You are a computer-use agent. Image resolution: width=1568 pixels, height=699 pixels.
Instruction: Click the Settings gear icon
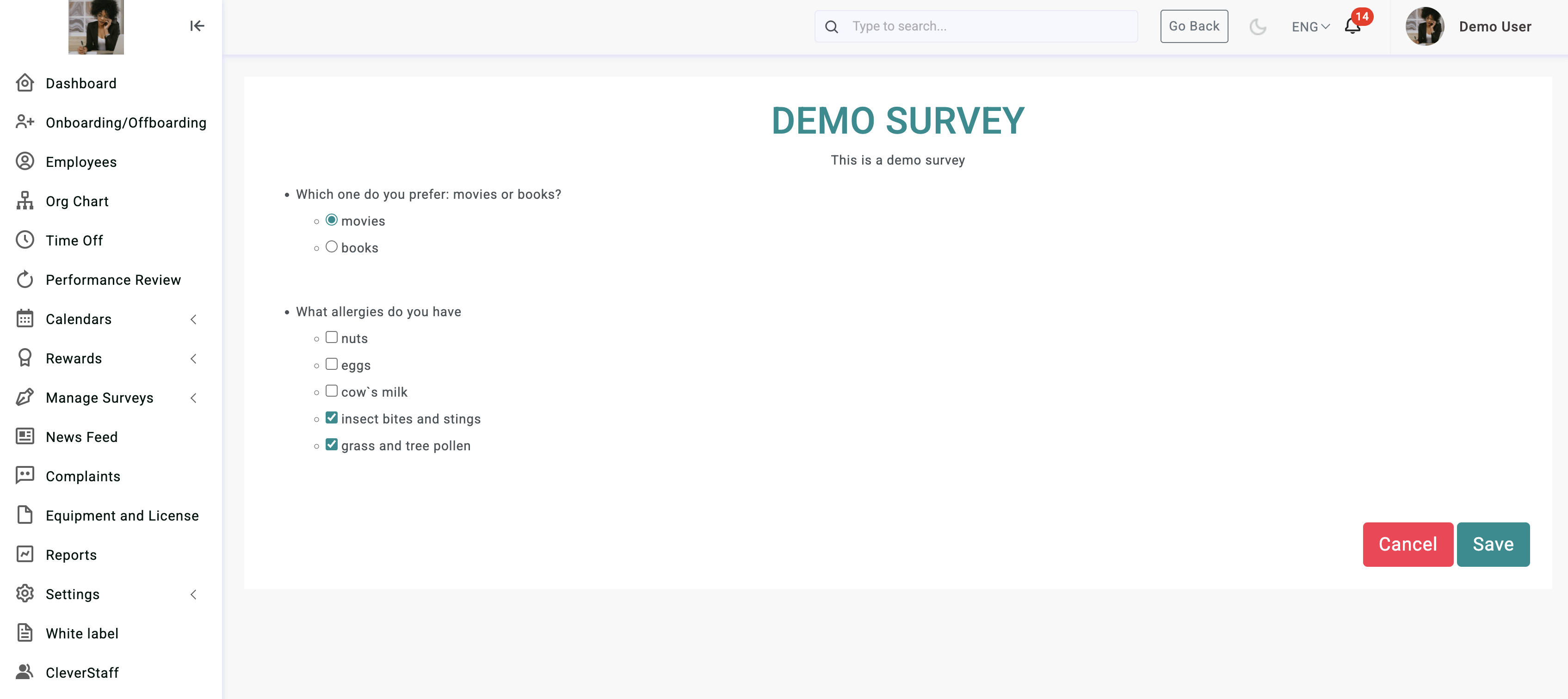pos(25,594)
